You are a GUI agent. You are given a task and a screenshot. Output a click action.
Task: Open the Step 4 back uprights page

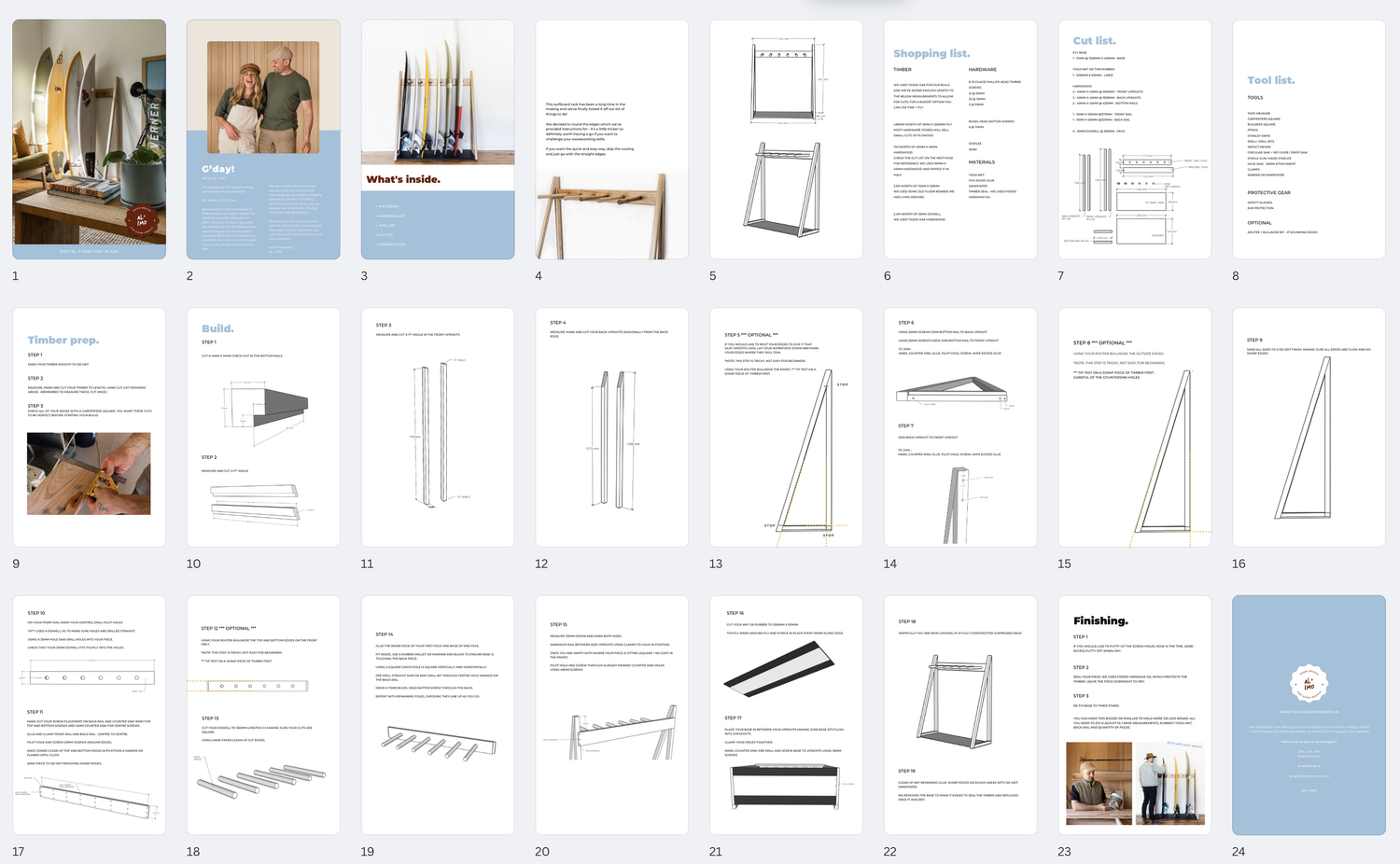pos(611,427)
